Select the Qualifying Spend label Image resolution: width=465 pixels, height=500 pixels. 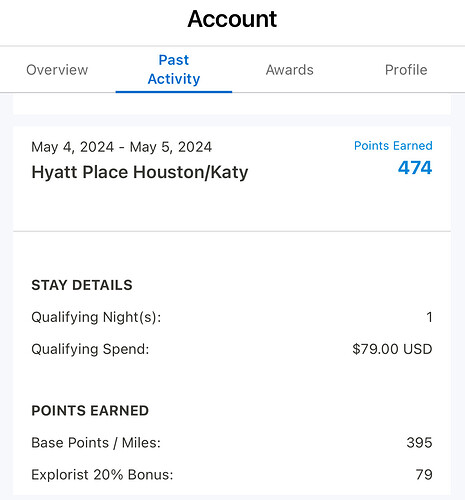pyautogui.click(x=90, y=349)
